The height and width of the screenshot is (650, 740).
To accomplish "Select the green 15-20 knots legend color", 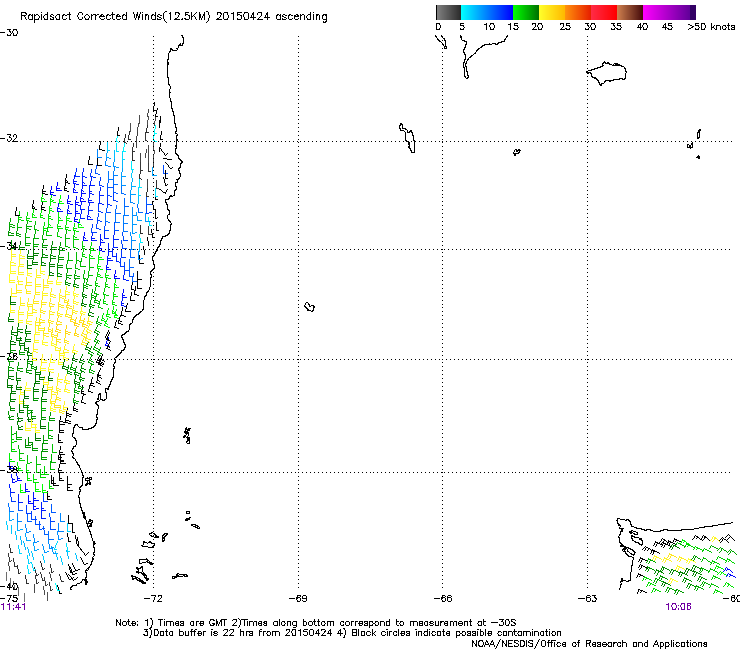I will pyautogui.click(x=526, y=12).
